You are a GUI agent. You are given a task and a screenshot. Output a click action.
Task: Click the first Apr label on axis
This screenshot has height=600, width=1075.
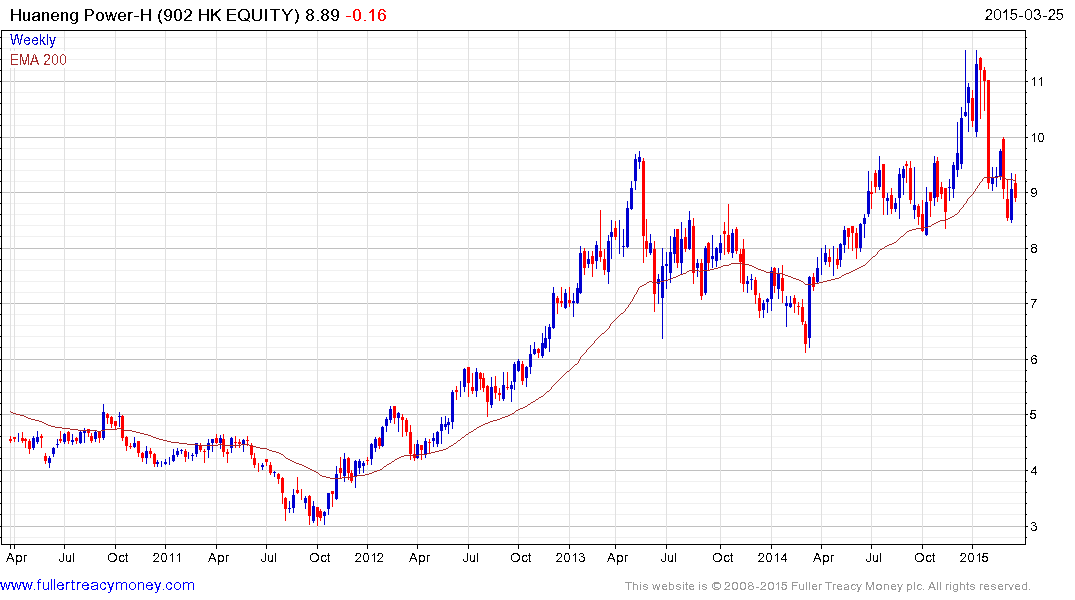[16, 557]
